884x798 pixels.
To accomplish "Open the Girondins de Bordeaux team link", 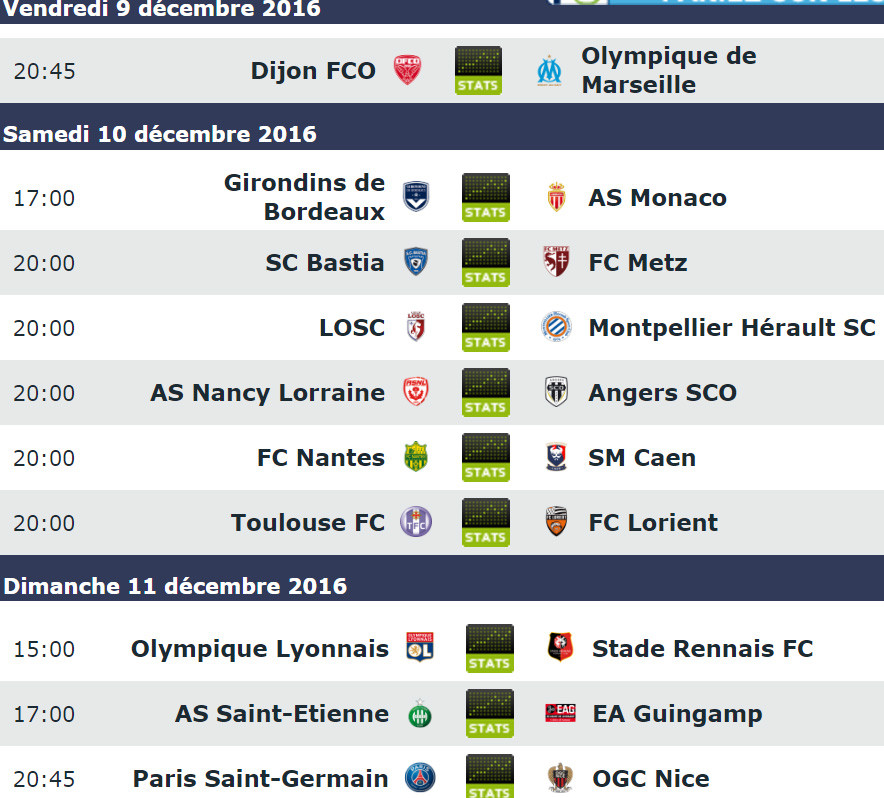I will [304, 197].
